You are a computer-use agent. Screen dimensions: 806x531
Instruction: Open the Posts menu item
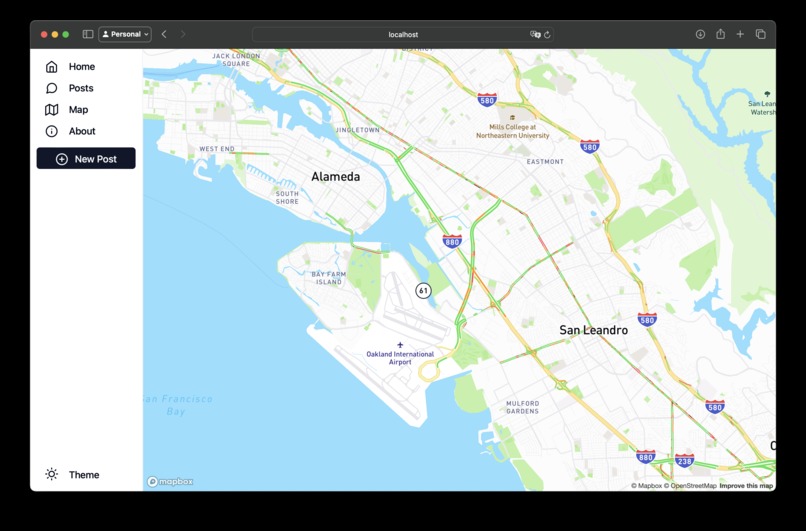[x=86, y=88]
